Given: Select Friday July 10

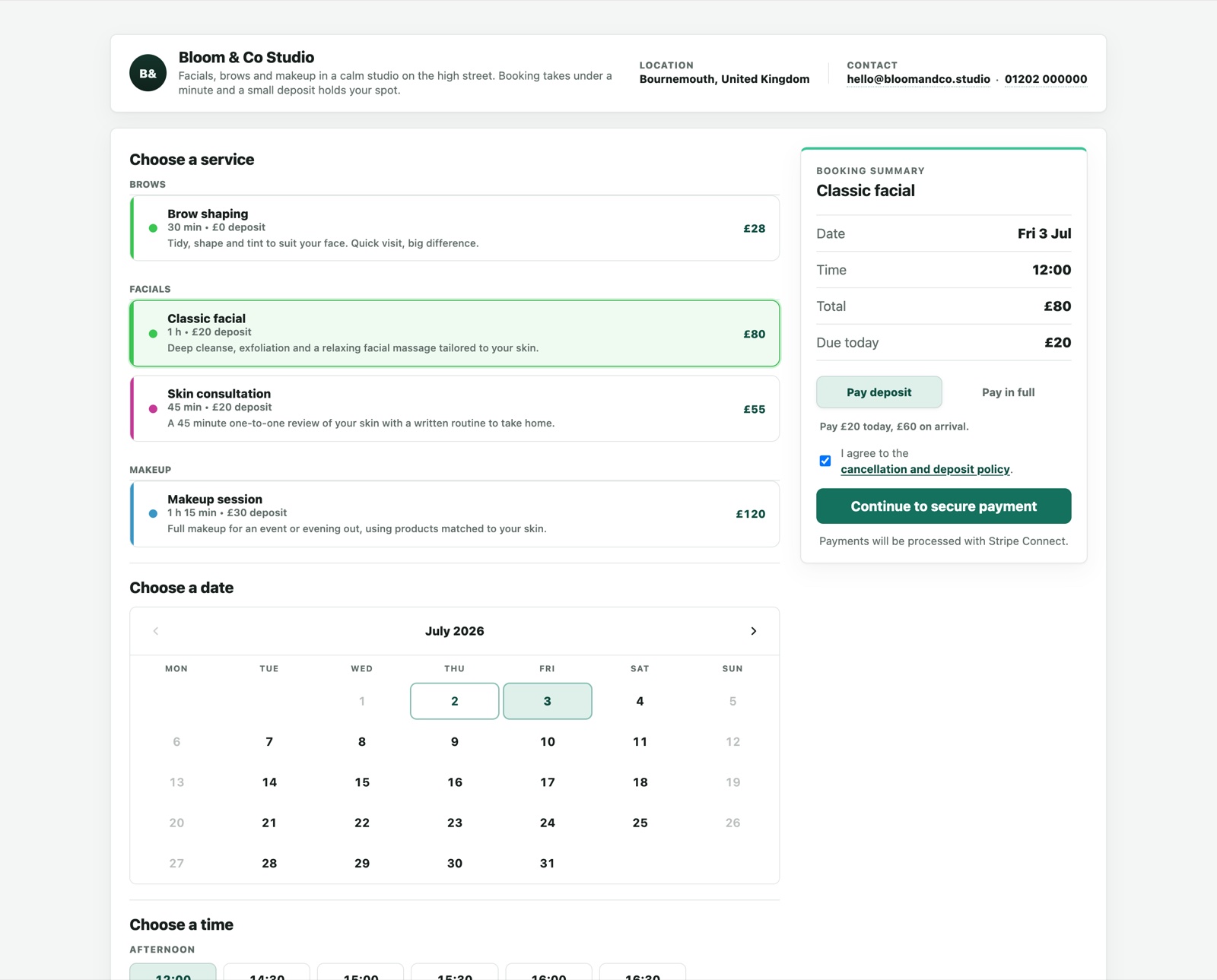Looking at the screenshot, I should [x=548, y=741].
